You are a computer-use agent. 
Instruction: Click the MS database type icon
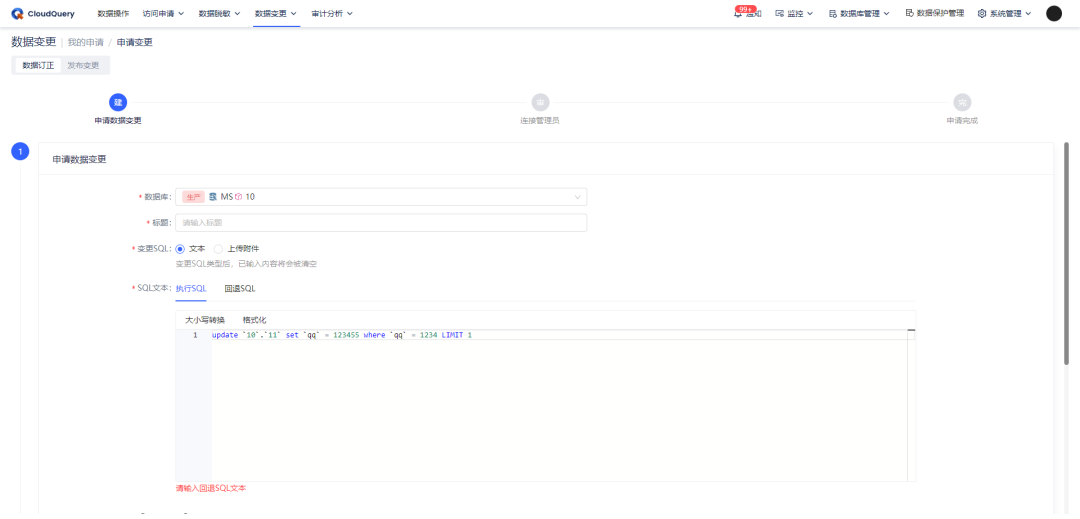[214, 197]
